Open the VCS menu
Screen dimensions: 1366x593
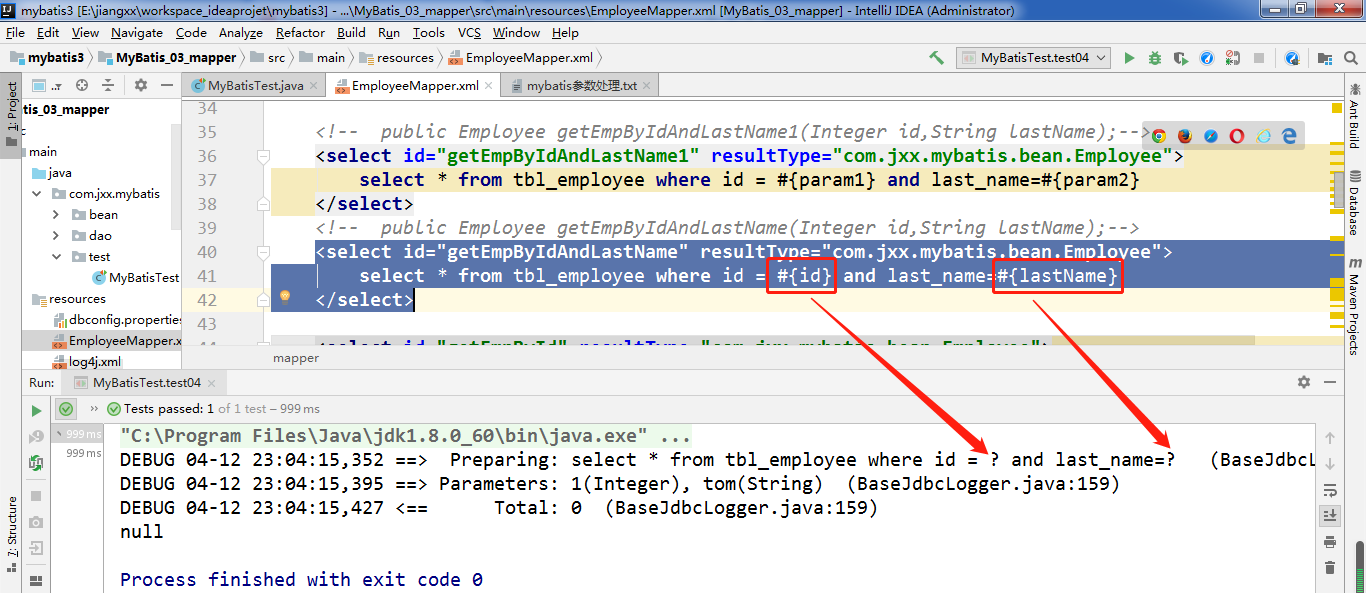click(x=469, y=33)
